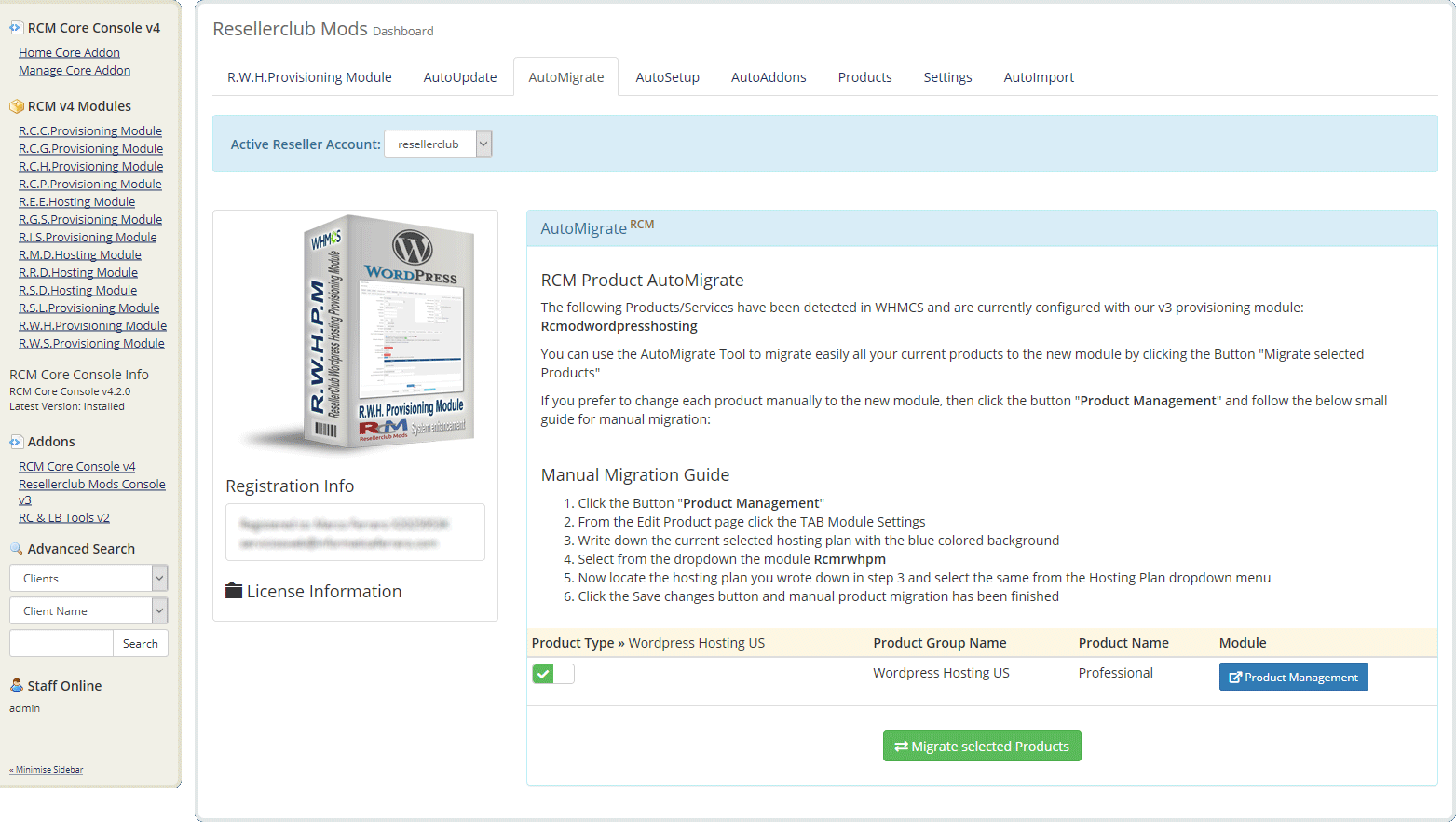Toggle the Professional product selection switch
1456x822 pixels.
(553, 674)
